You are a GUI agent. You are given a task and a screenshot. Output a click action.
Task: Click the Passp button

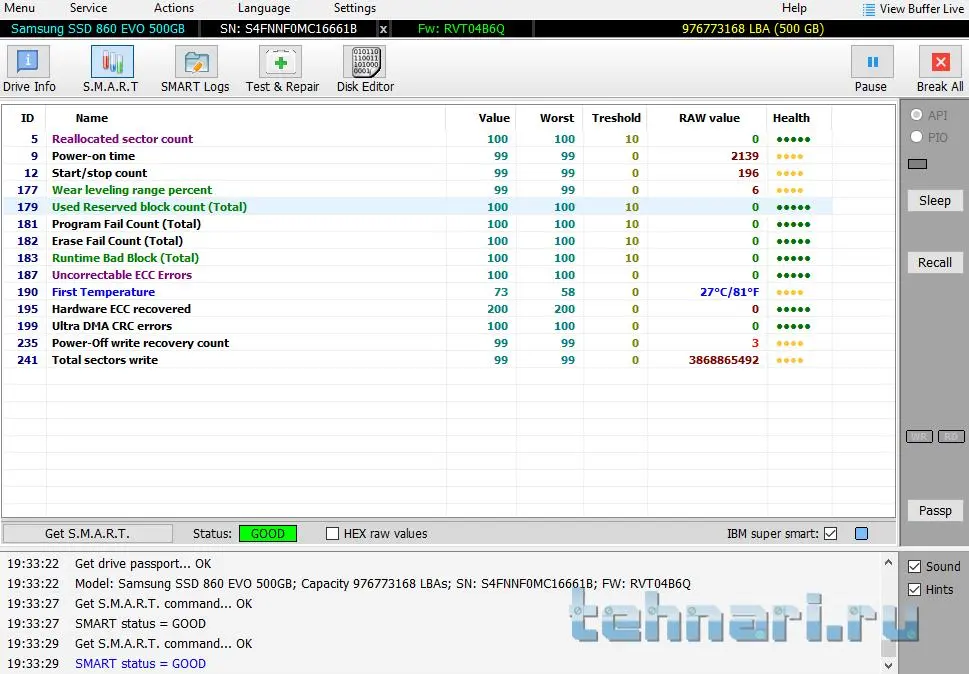(x=934, y=511)
